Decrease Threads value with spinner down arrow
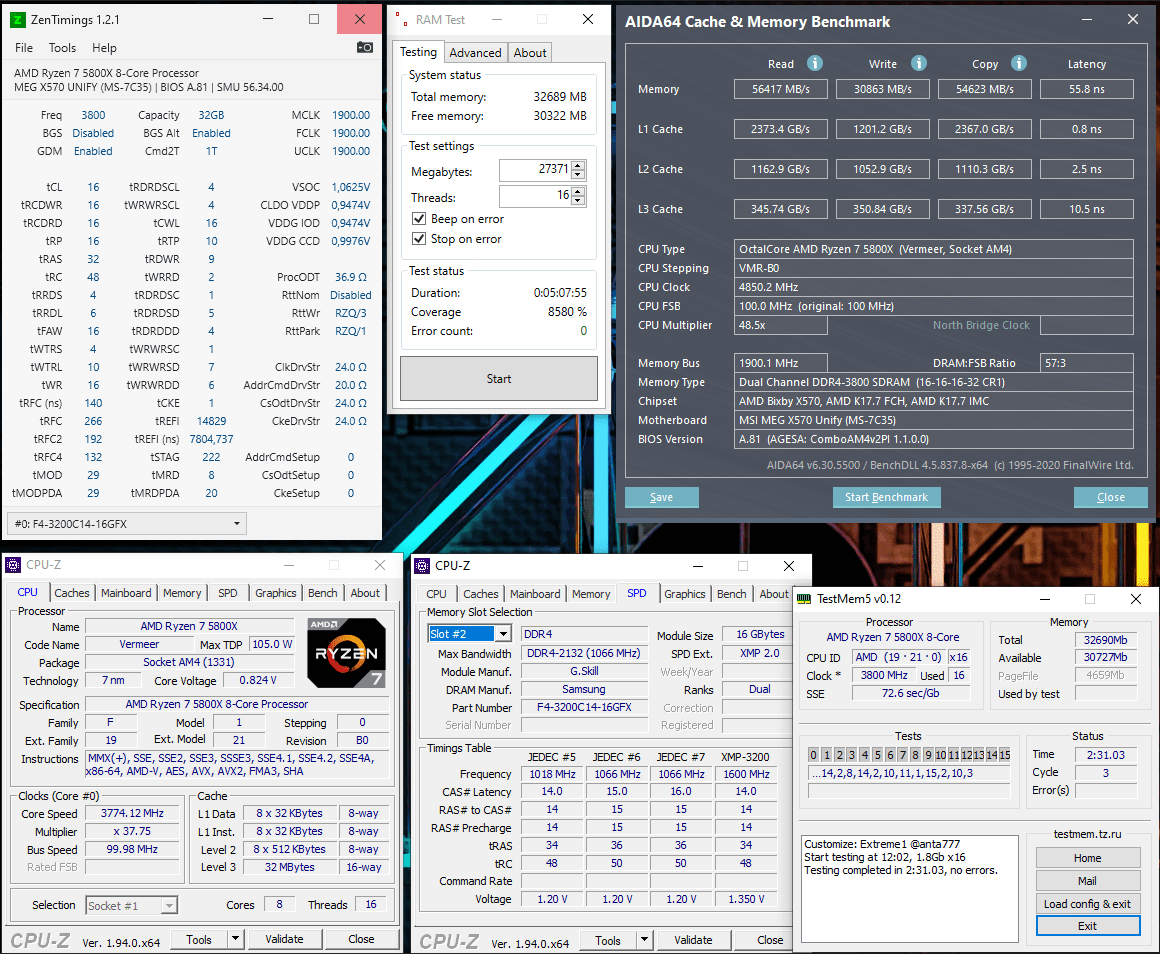The height and width of the screenshot is (954, 1160). tap(579, 201)
